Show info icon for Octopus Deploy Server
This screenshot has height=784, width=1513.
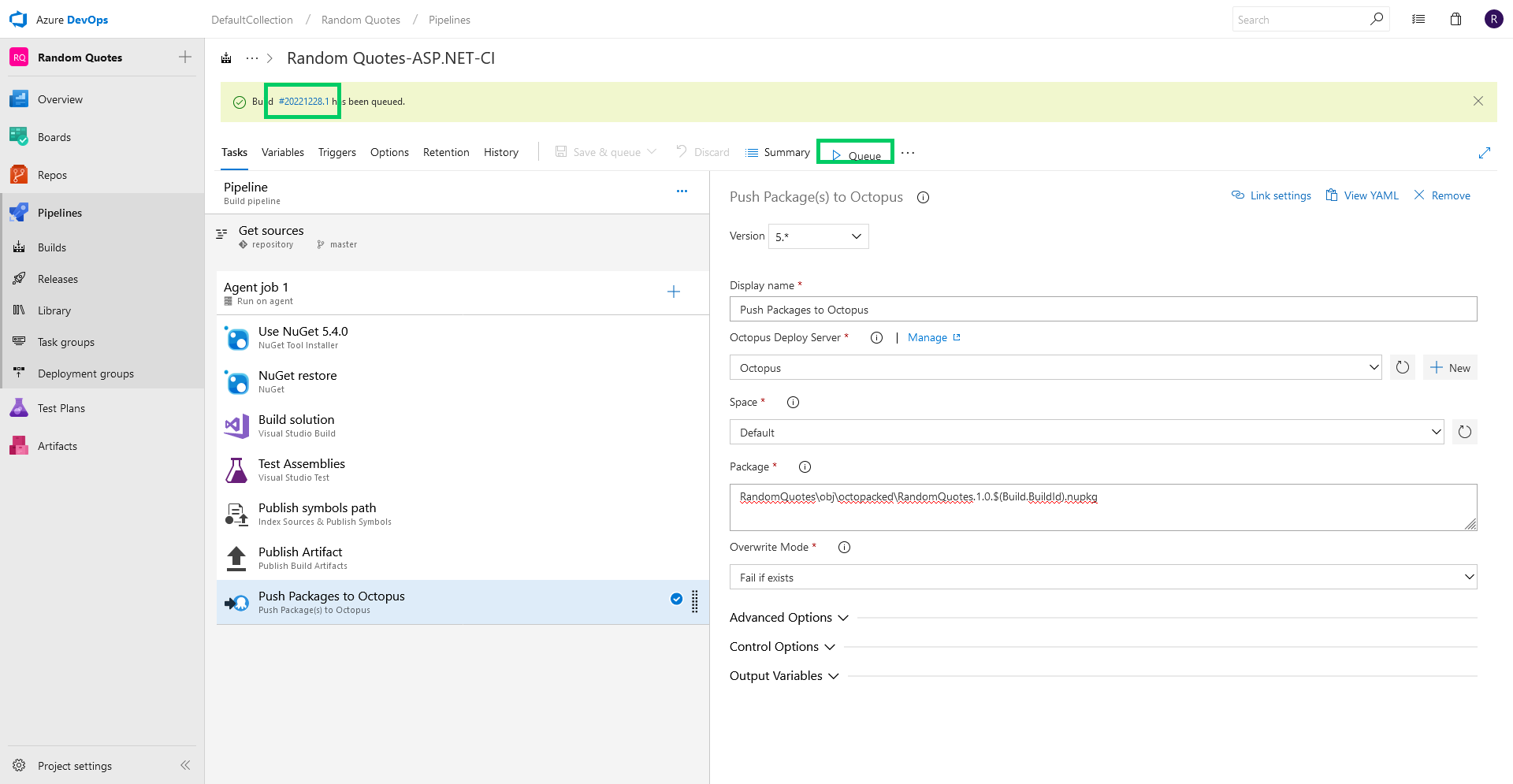click(876, 338)
